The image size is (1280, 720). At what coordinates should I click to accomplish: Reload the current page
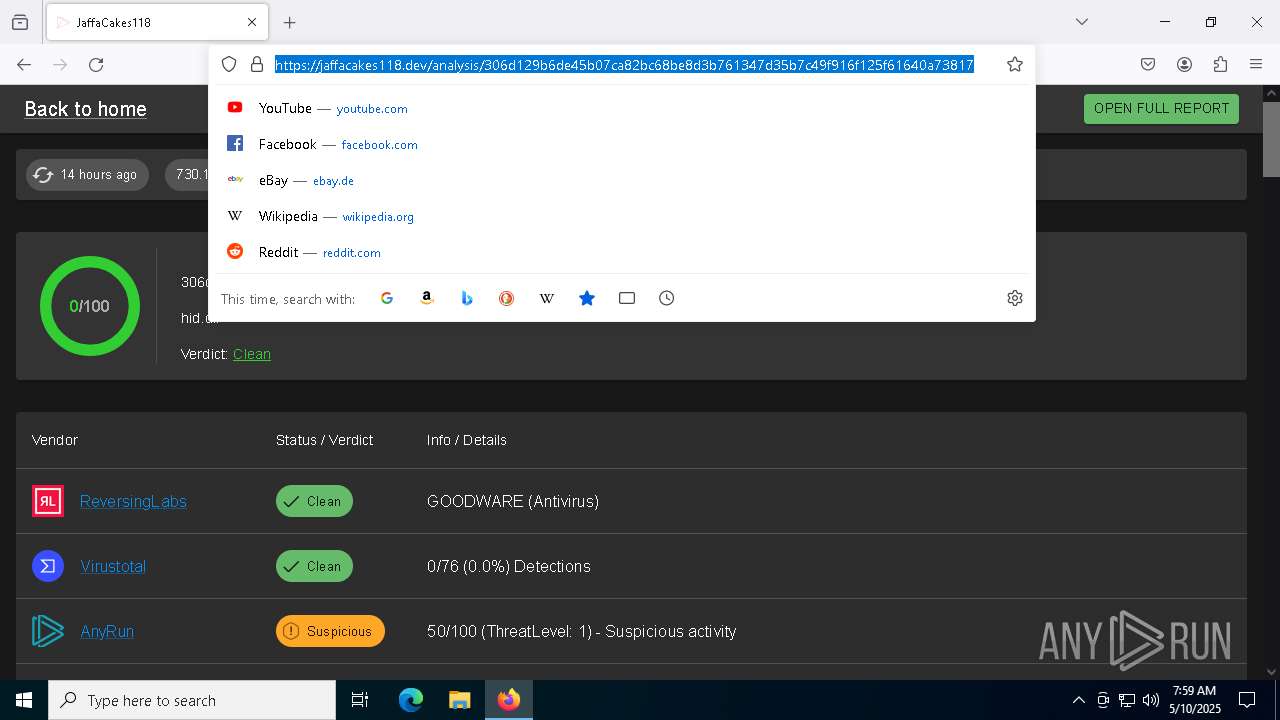tap(96, 64)
